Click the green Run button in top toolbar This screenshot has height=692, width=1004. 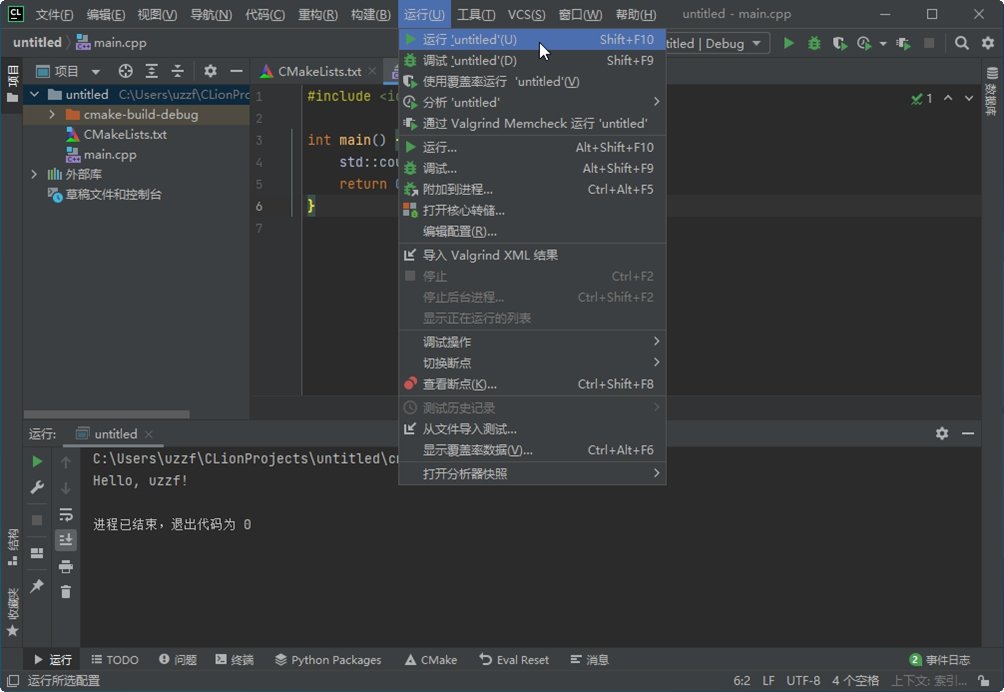789,43
